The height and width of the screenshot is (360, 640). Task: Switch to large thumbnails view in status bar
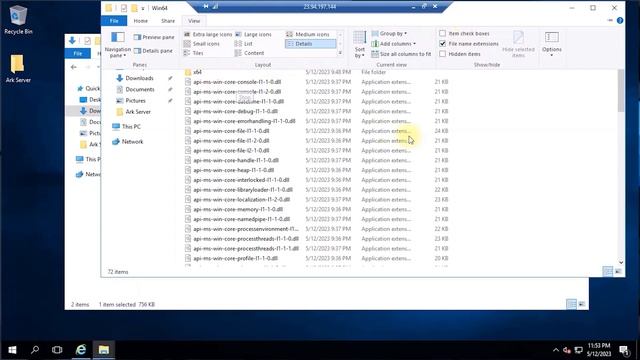coord(618,271)
